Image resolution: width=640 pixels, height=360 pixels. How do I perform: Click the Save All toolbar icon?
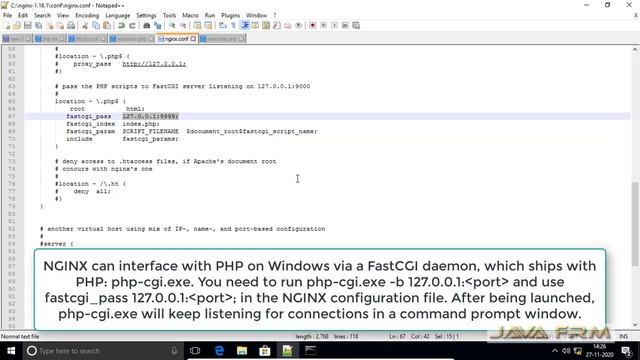[38, 25]
